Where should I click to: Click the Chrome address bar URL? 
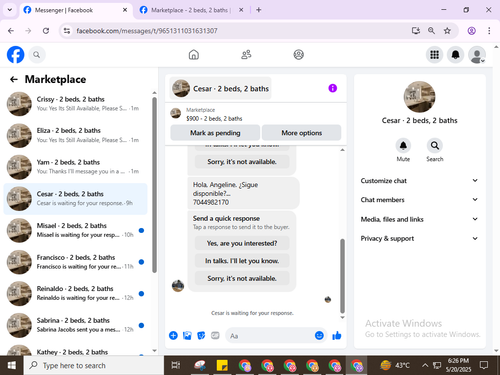pyautogui.click(x=147, y=31)
